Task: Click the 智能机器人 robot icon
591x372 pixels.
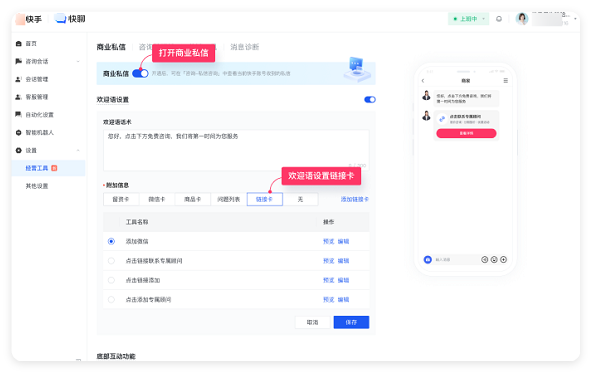Action: [18, 132]
